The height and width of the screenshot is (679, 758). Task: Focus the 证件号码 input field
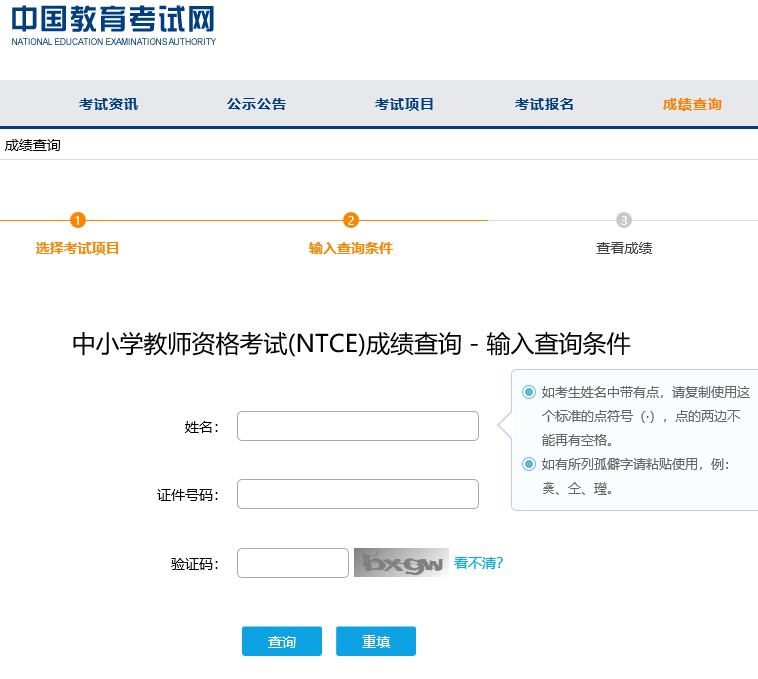[x=358, y=494]
